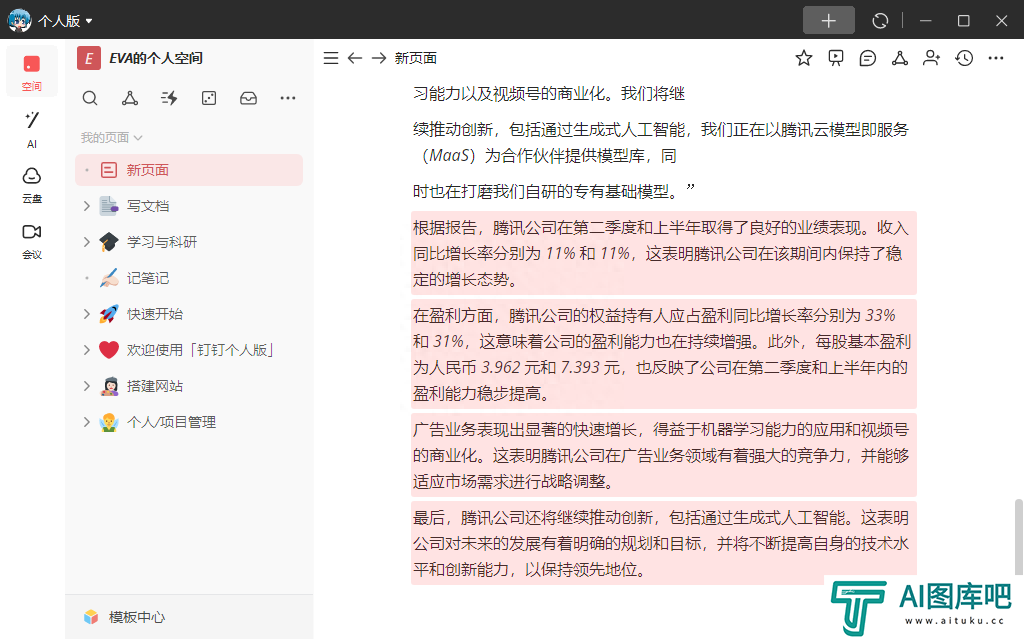Expand the 欢迎使用「钉钉个人版」 item
This screenshot has height=640, width=1024.
pos(87,350)
